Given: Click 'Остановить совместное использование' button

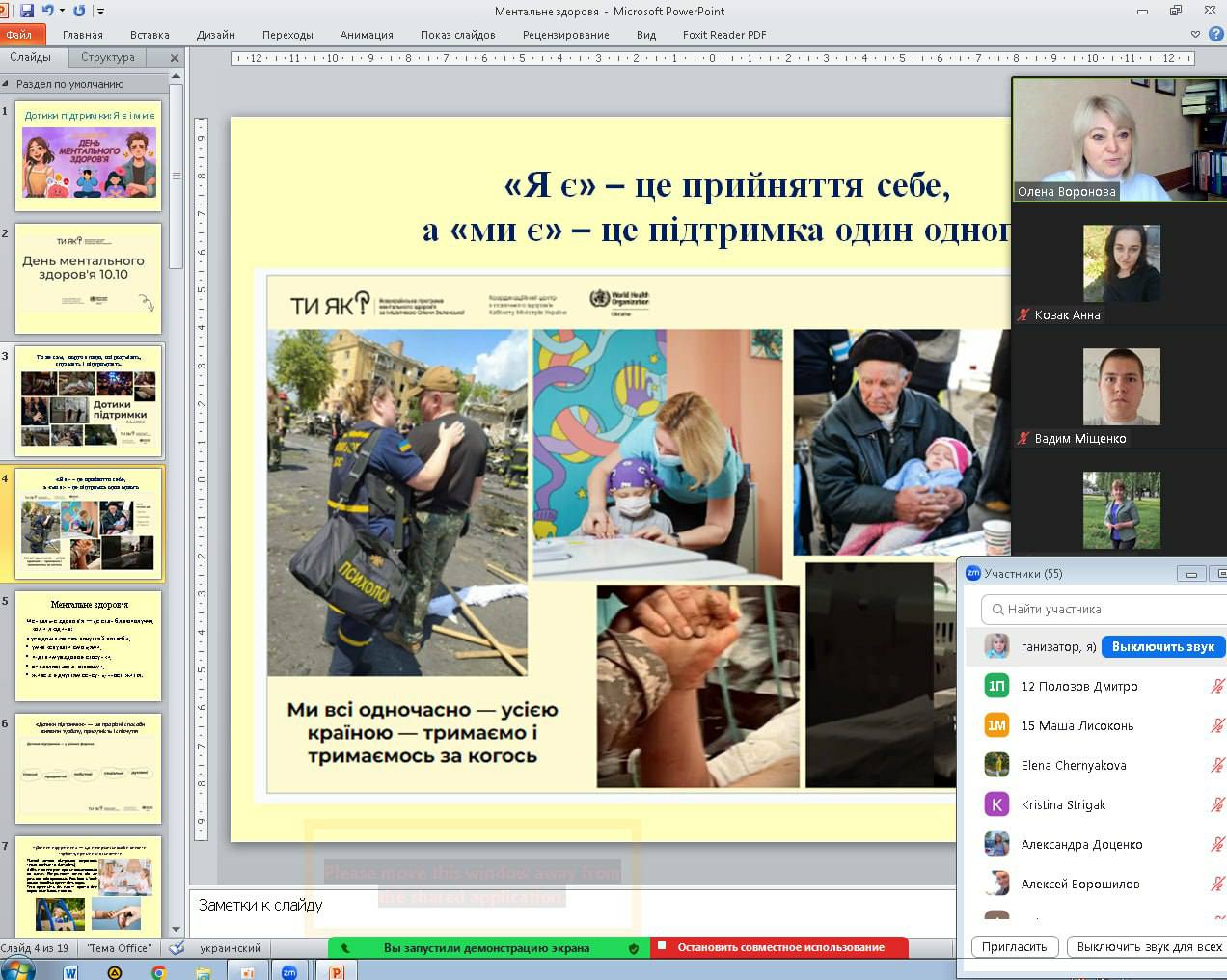Looking at the screenshot, I should click(x=779, y=947).
